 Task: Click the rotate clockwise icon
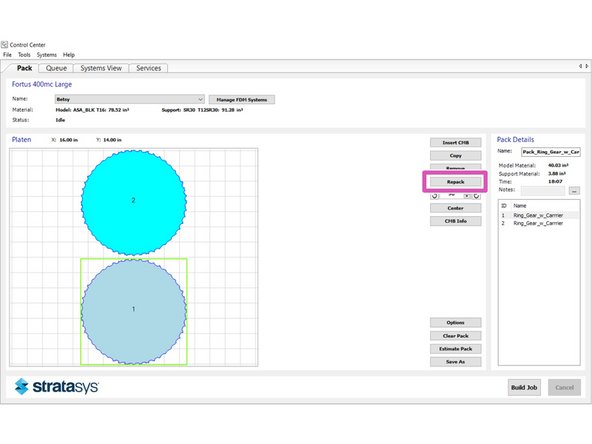[477, 196]
